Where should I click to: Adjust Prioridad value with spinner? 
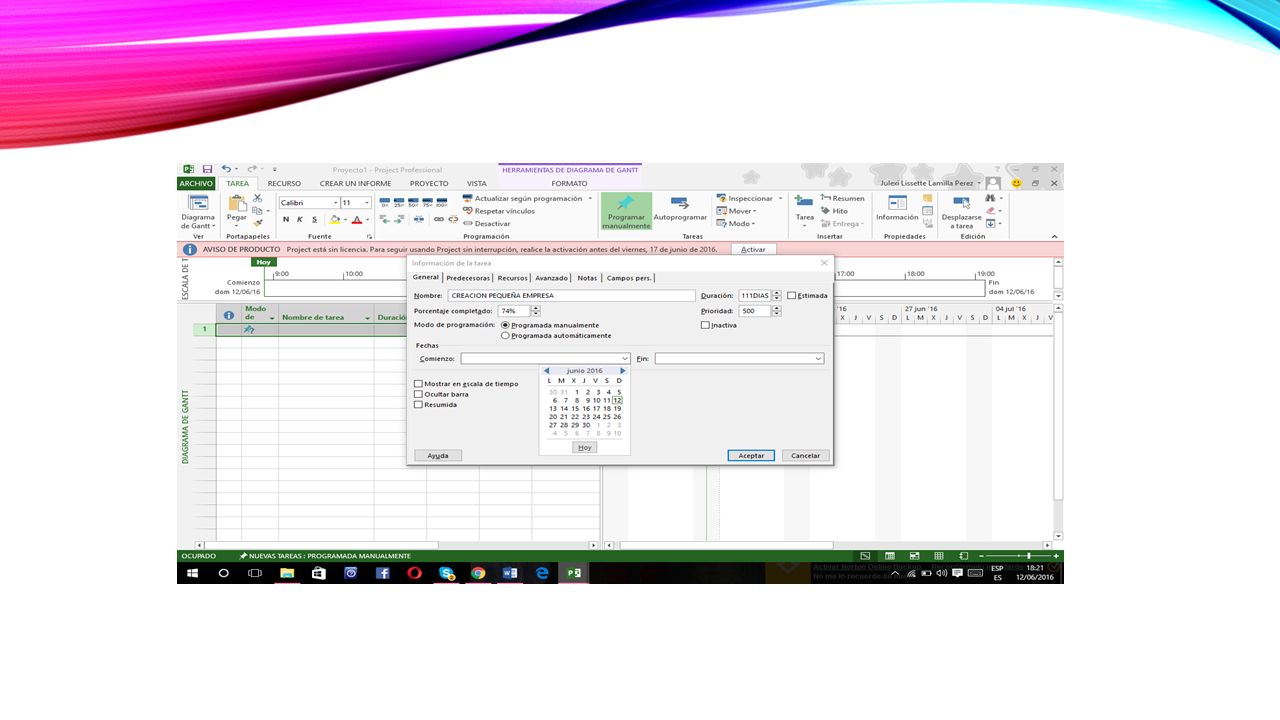click(777, 311)
